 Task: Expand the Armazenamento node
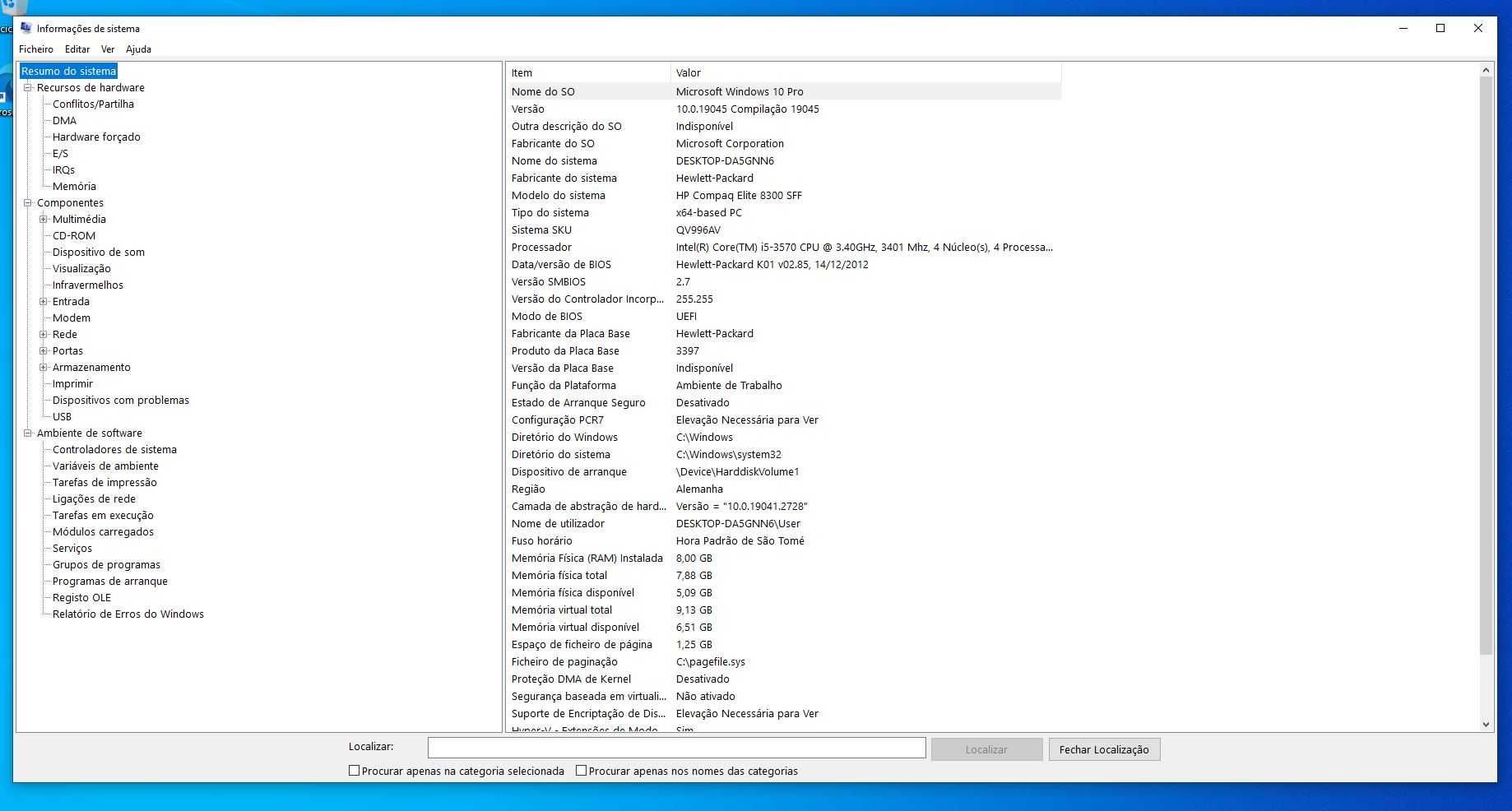[44, 367]
